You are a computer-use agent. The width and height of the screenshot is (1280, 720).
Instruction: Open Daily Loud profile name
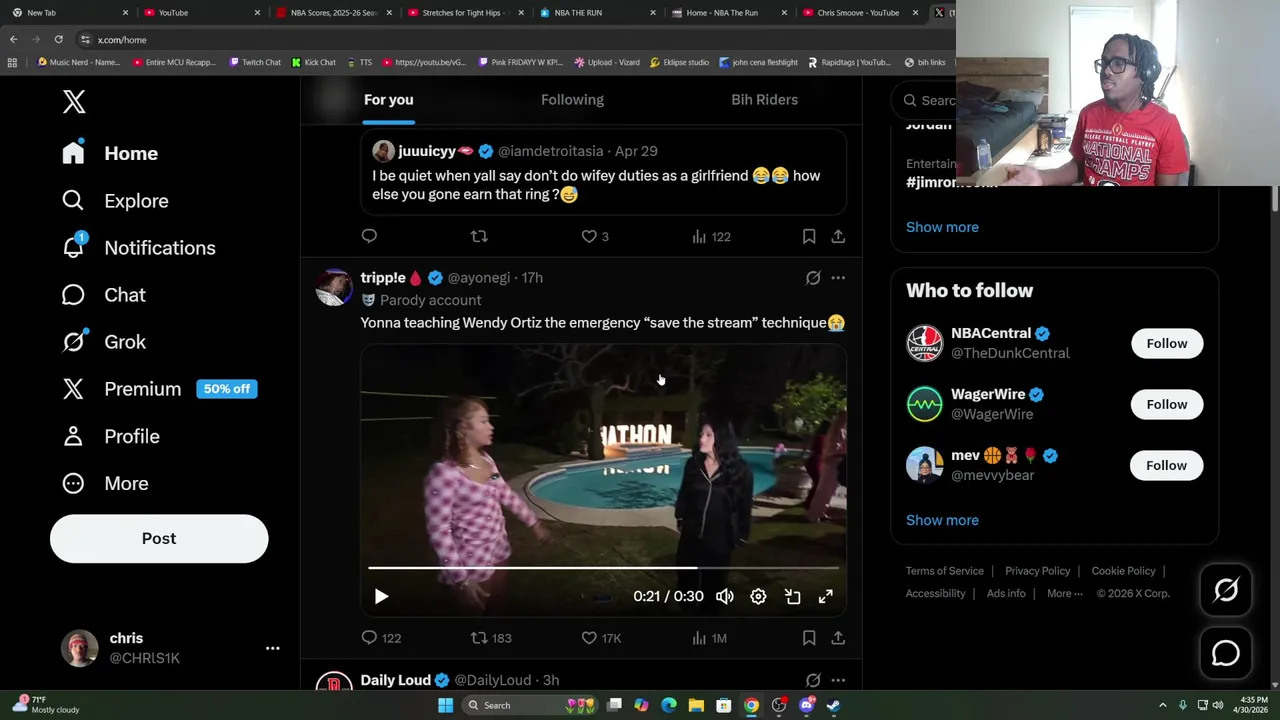click(x=395, y=680)
